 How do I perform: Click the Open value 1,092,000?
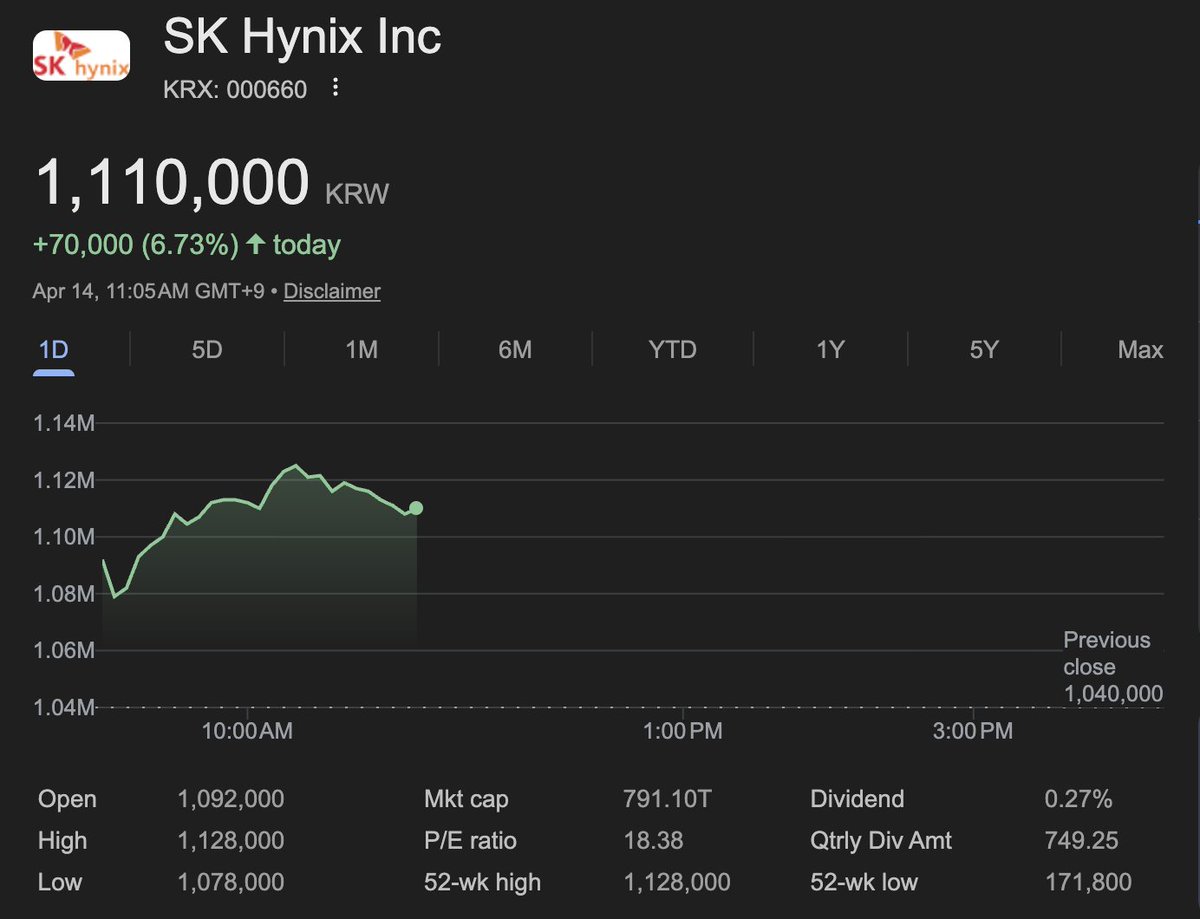[x=231, y=799]
